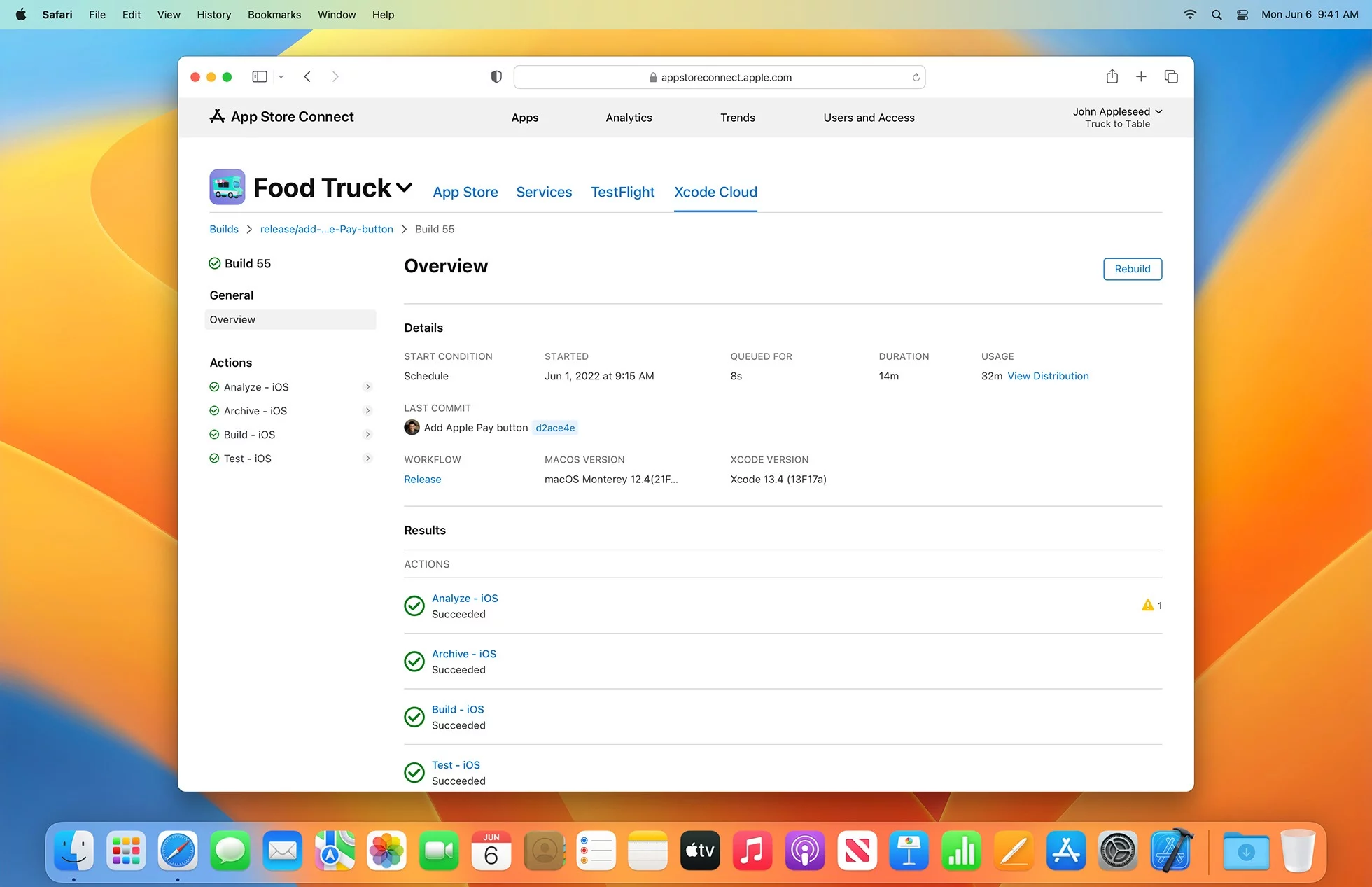The height and width of the screenshot is (887, 1372).
Task: Open Archive - iOS result link
Action: coord(464,654)
